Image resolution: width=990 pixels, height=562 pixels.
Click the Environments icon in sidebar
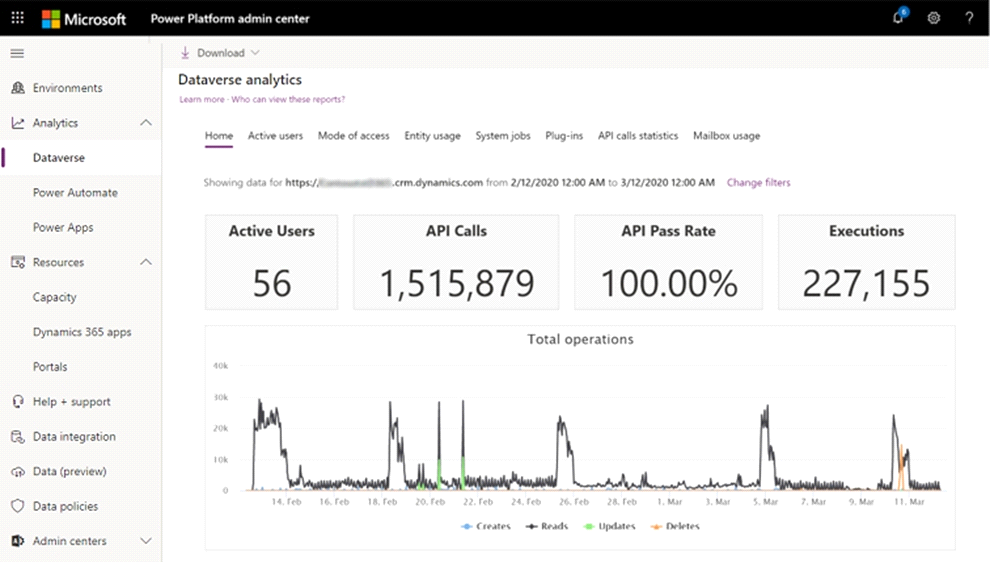18,88
